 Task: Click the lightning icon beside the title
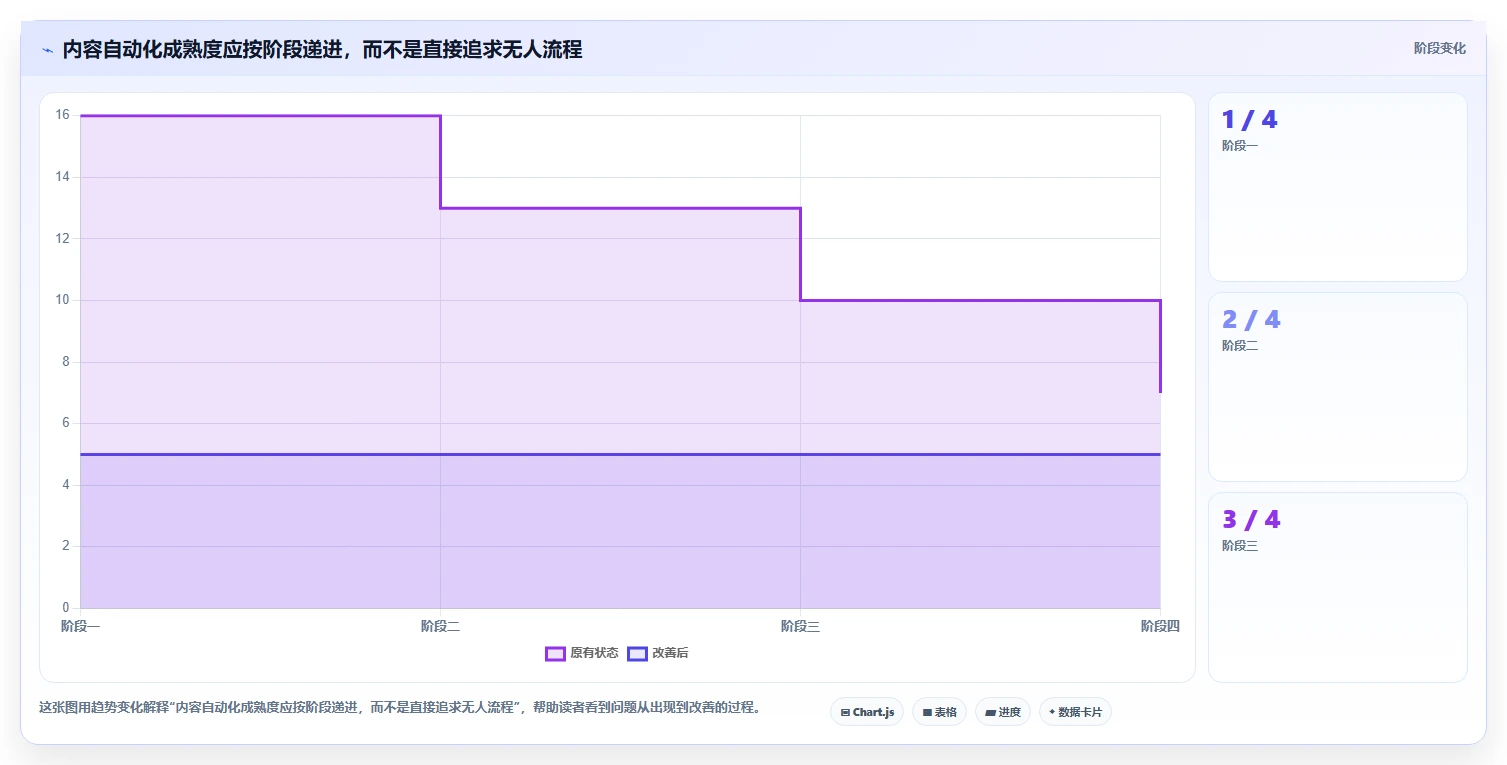(47, 50)
